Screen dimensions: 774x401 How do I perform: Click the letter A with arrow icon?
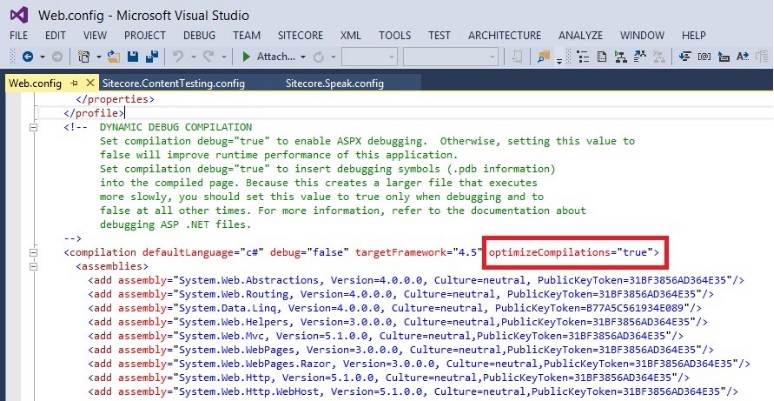(x=742, y=57)
